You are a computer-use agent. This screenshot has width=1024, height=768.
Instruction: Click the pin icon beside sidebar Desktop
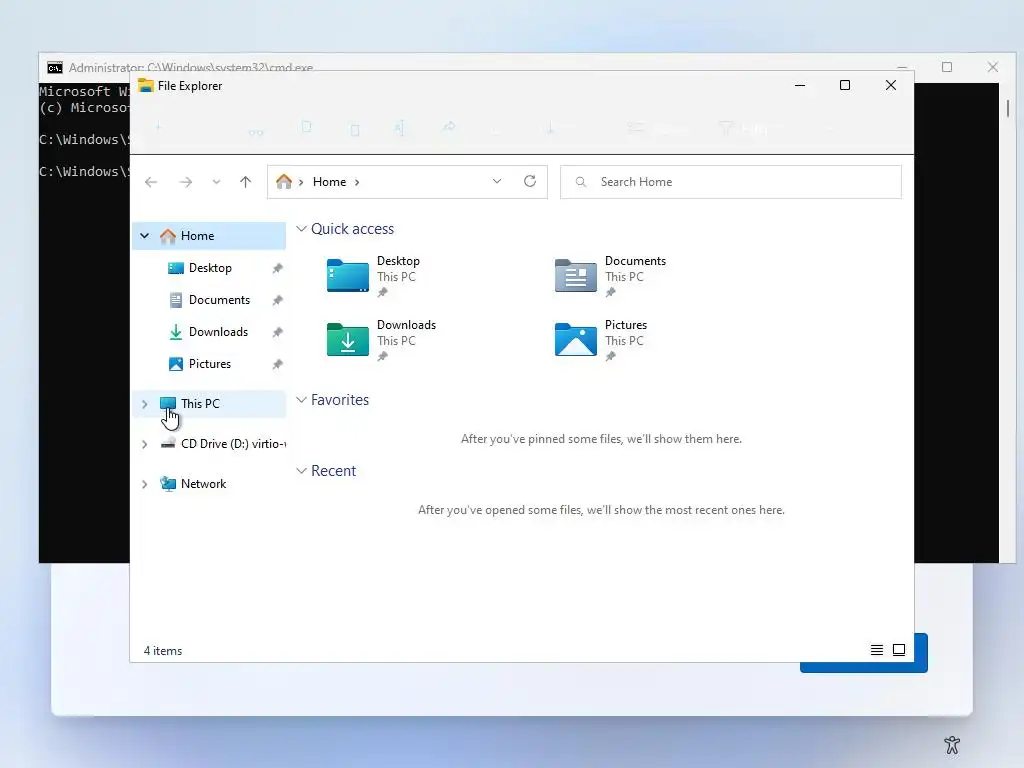(278, 268)
